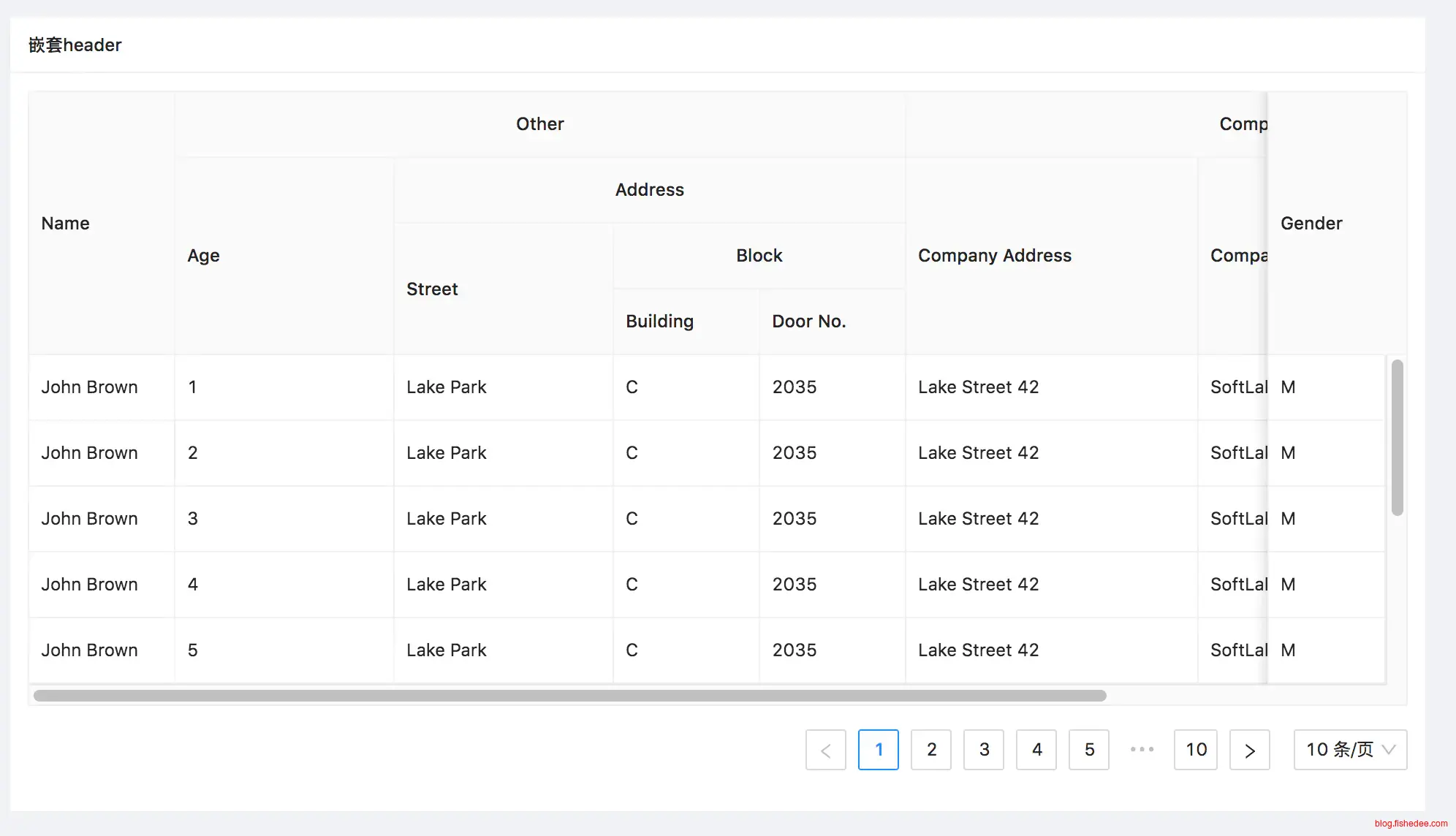
Task: Go to previous page arrow
Action: pyautogui.click(x=825, y=750)
